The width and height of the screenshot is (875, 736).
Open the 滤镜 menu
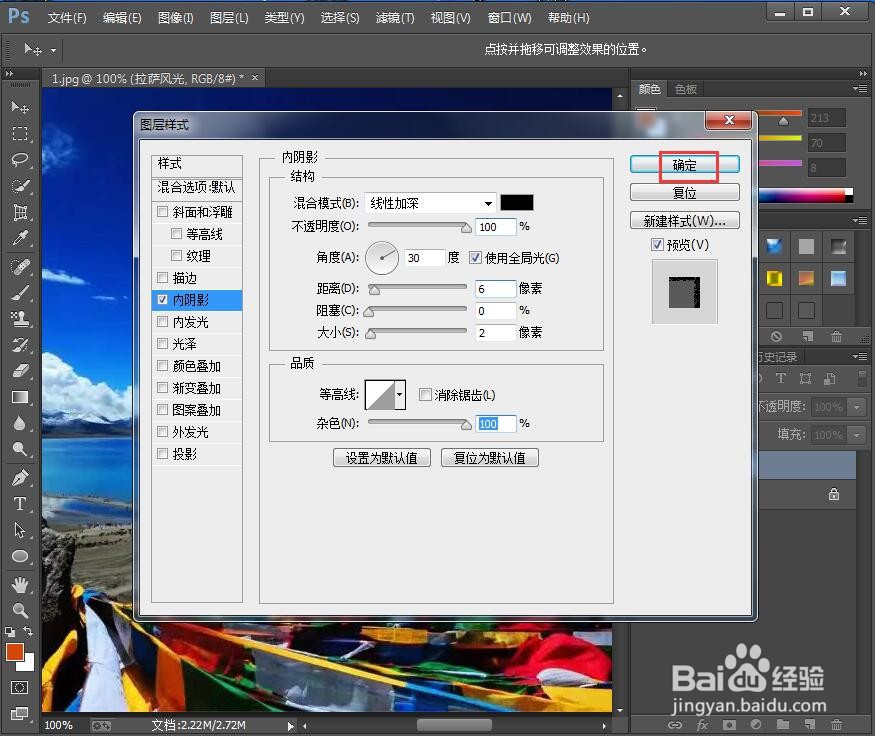click(394, 17)
